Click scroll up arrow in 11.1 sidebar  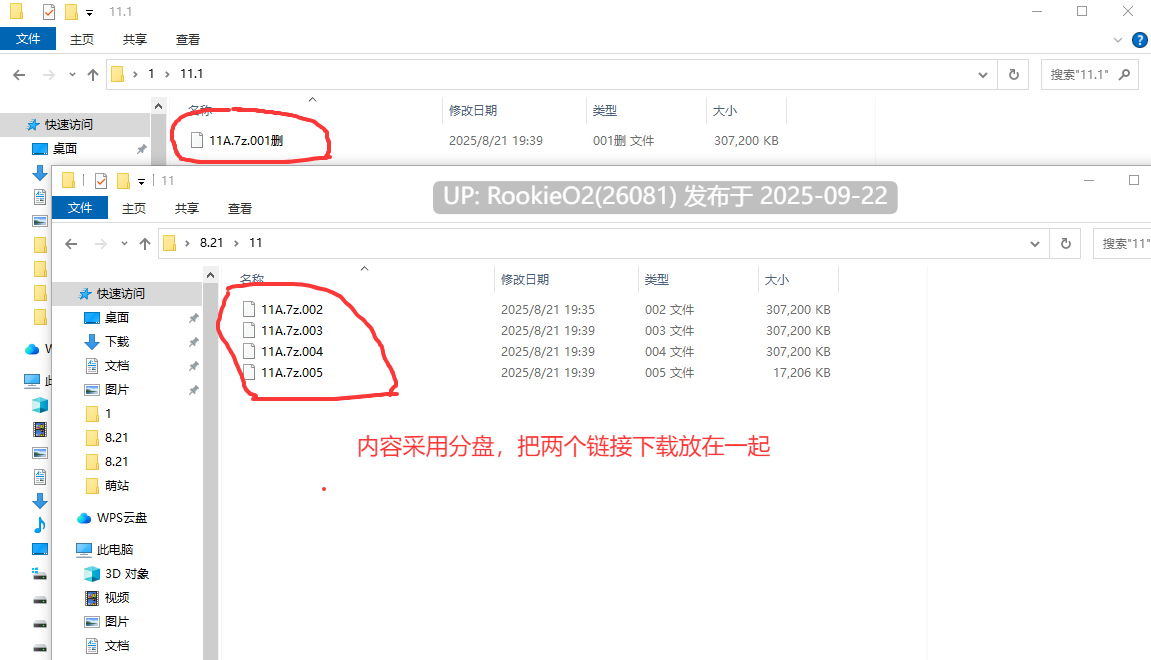coord(159,106)
